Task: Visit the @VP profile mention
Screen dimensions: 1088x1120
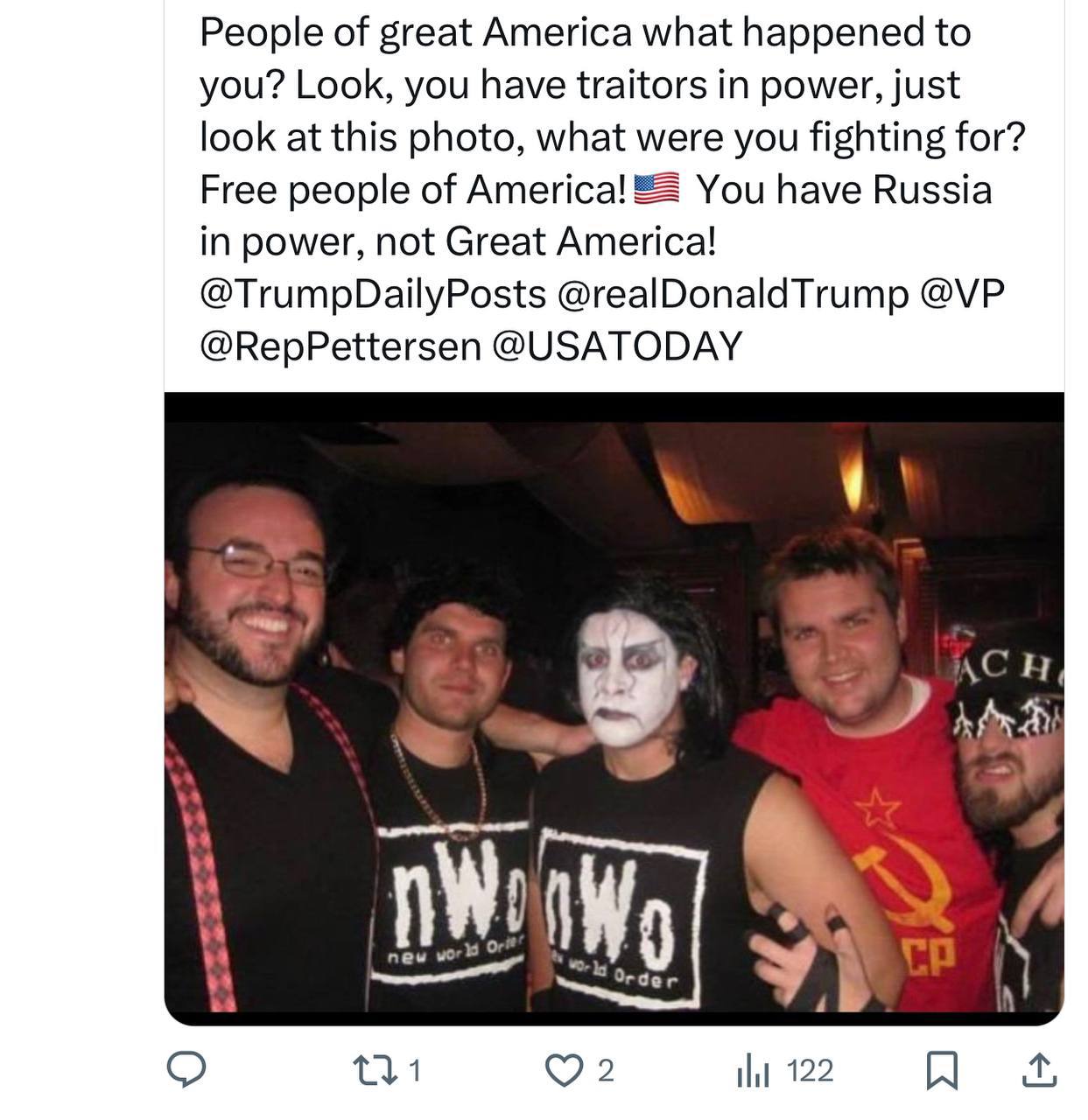Action: pos(962,294)
